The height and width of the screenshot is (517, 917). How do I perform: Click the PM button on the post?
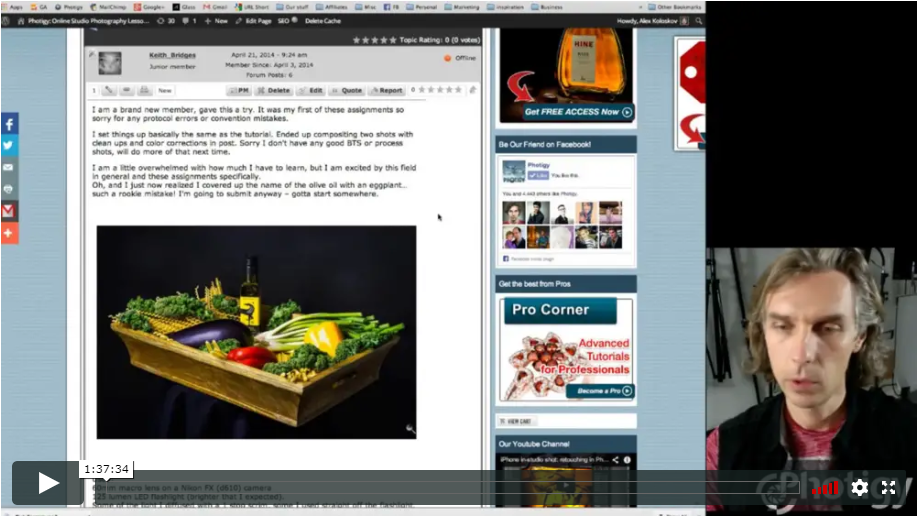click(x=239, y=91)
